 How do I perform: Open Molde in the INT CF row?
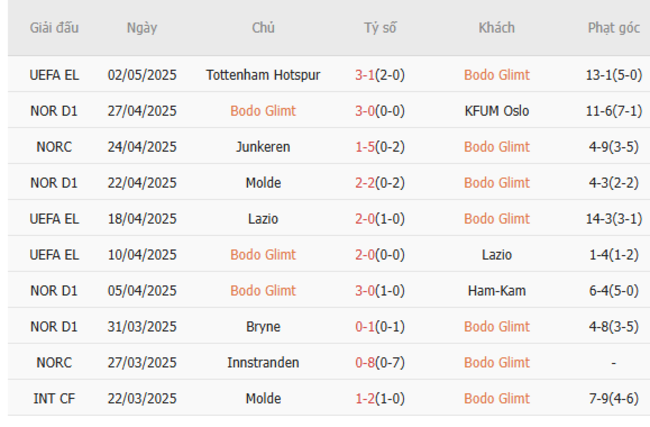tap(263, 399)
